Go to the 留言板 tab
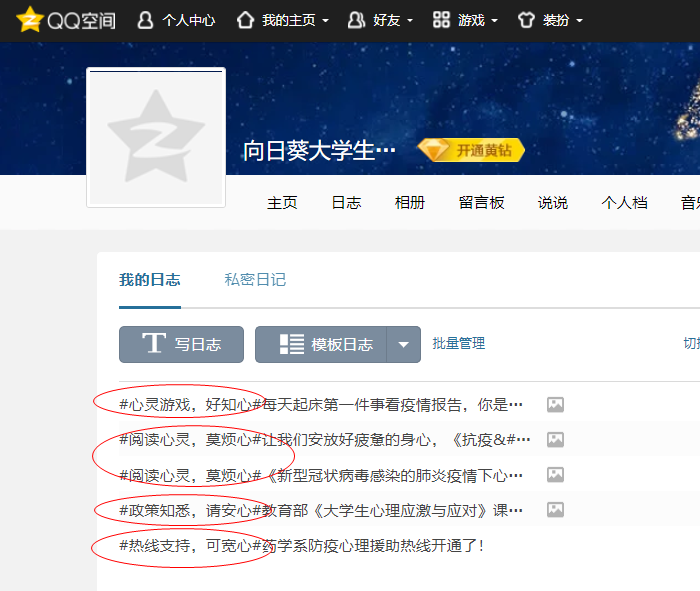Image resolution: width=700 pixels, height=591 pixels. coord(481,203)
